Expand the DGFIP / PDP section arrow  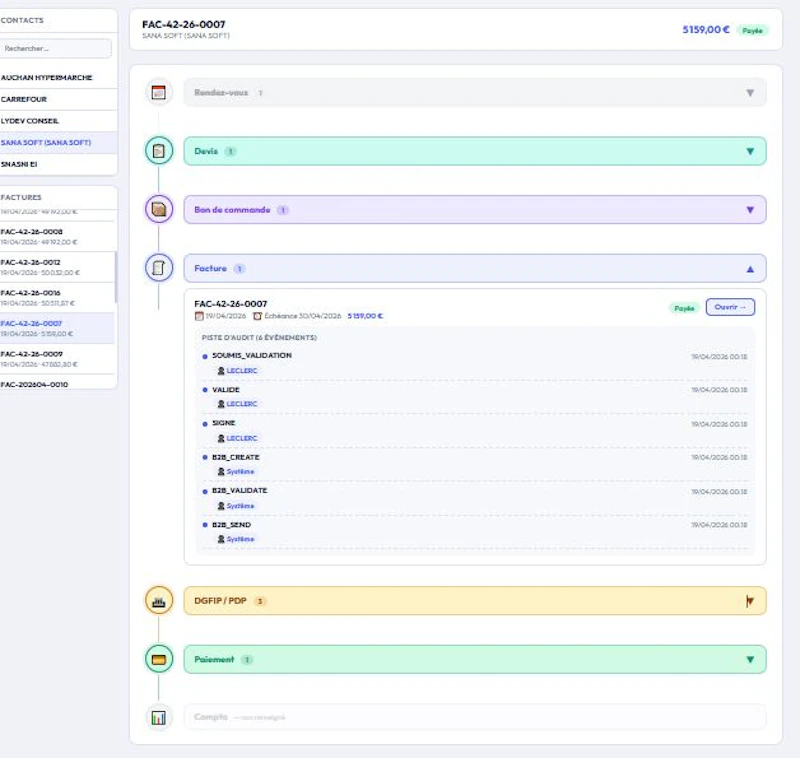click(x=749, y=601)
